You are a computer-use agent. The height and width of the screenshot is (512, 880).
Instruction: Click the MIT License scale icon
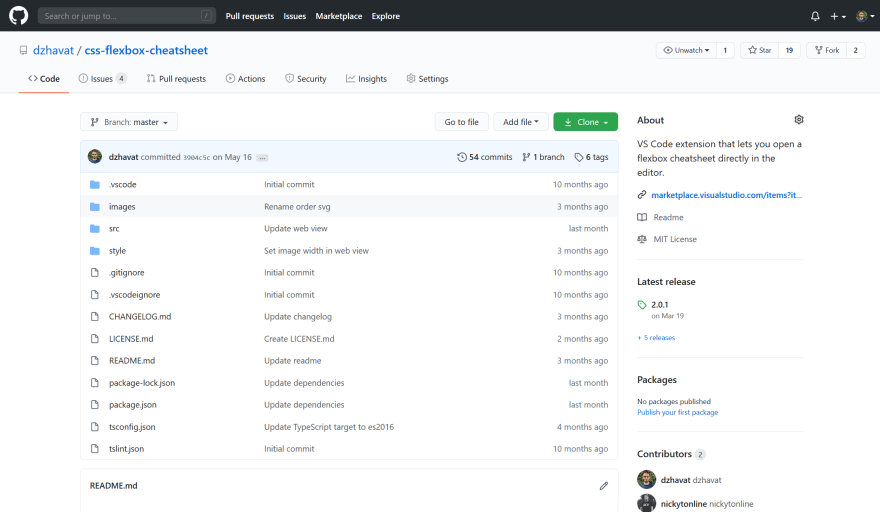[642, 239]
